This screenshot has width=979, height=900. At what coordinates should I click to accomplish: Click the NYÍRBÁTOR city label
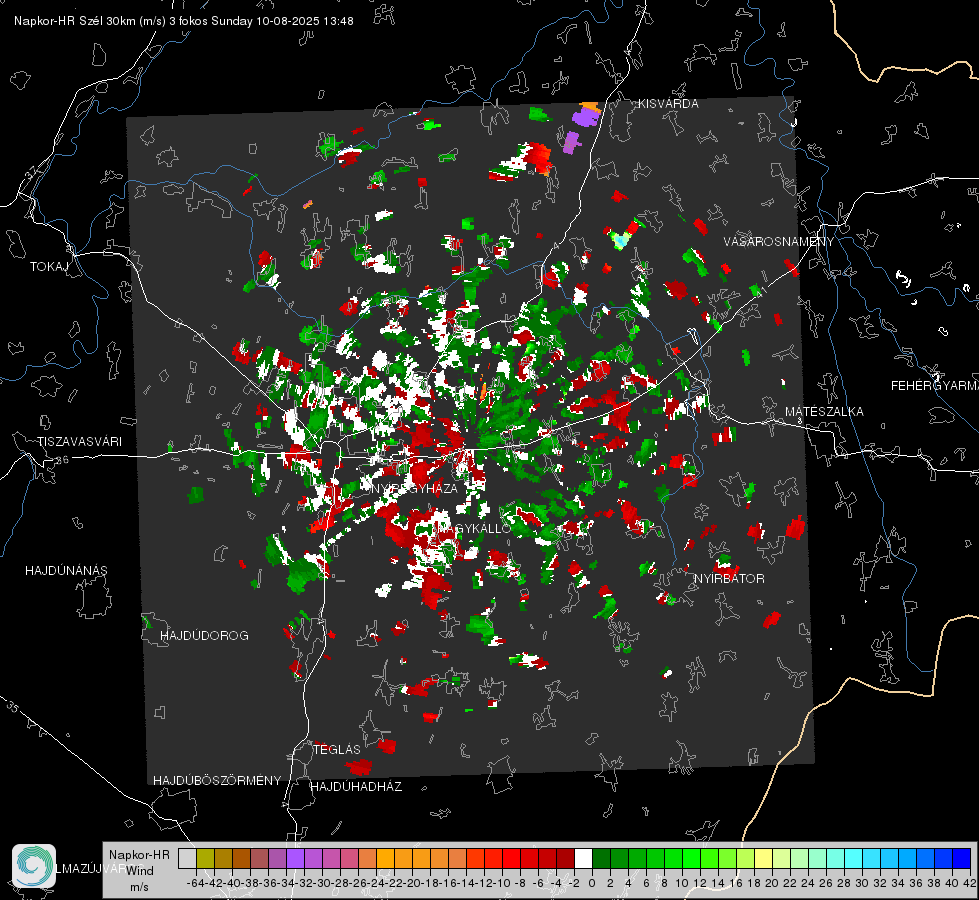point(729,579)
